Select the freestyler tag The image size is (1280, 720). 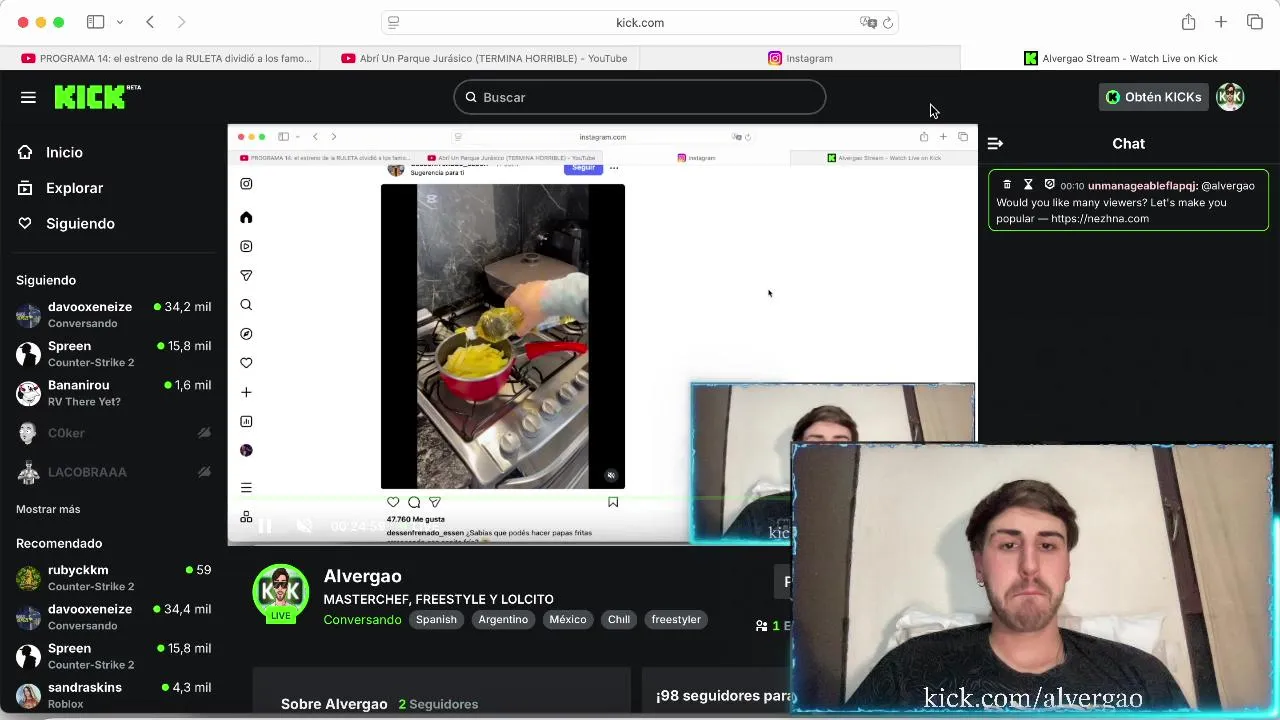pyautogui.click(x=676, y=619)
